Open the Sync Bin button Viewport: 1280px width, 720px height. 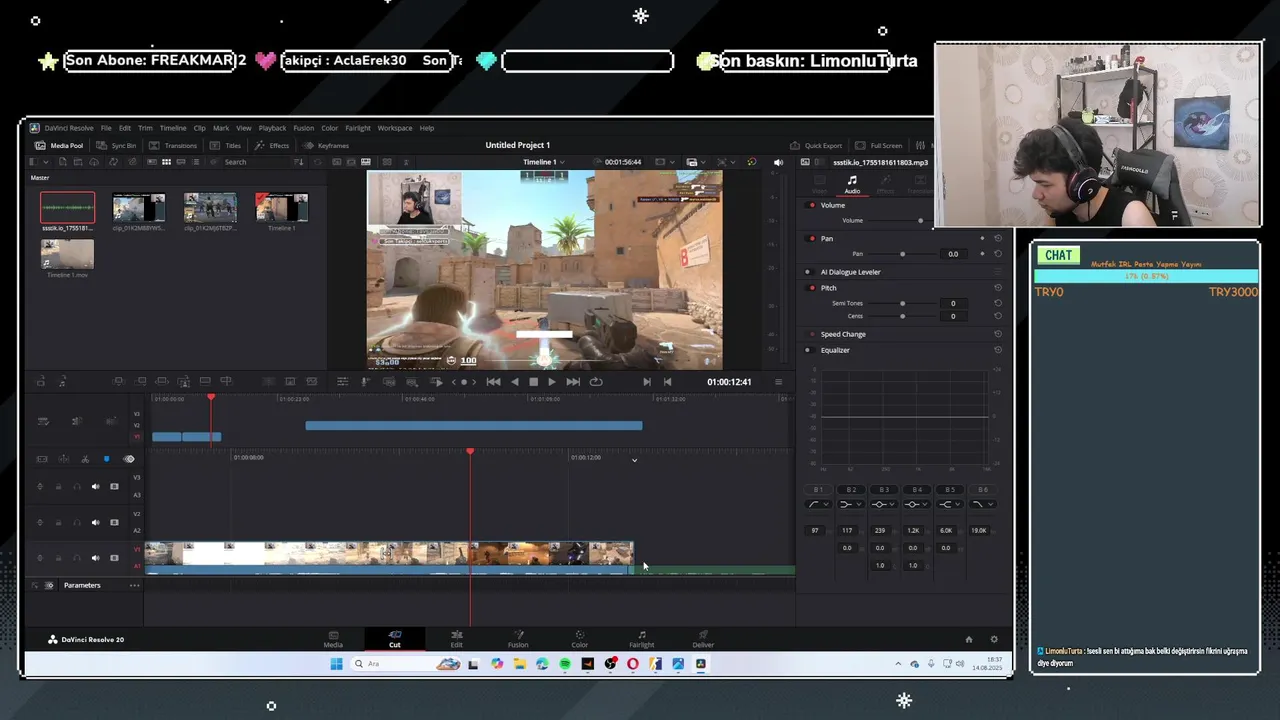pos(116,145)
